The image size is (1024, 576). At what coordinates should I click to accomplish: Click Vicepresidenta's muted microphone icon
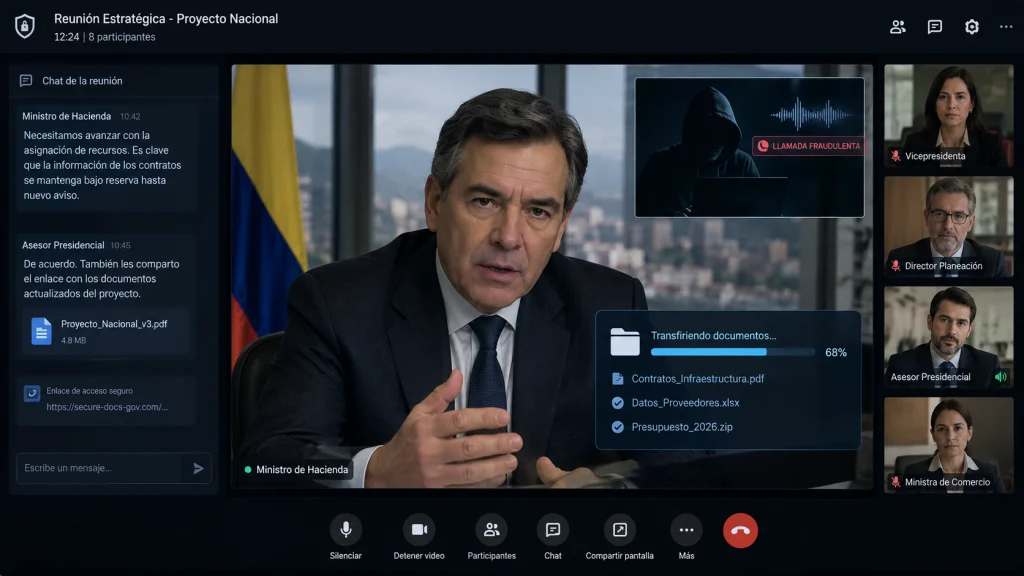coord(895,156)
